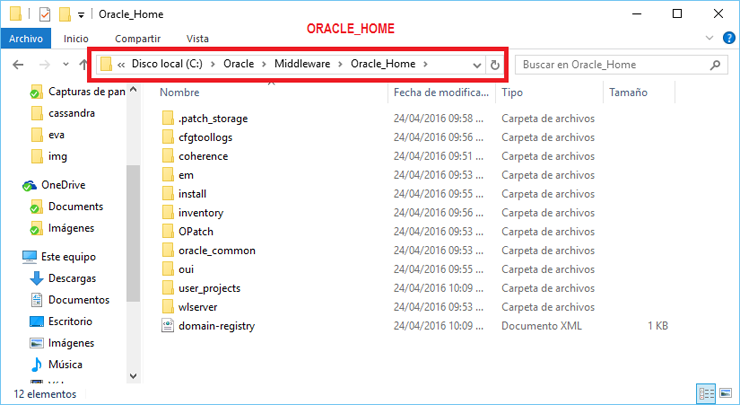Sort by the Tamaño column header
The width and height of the screenshot is (740, 405).
pyautogui.click(x=628, y=93)
